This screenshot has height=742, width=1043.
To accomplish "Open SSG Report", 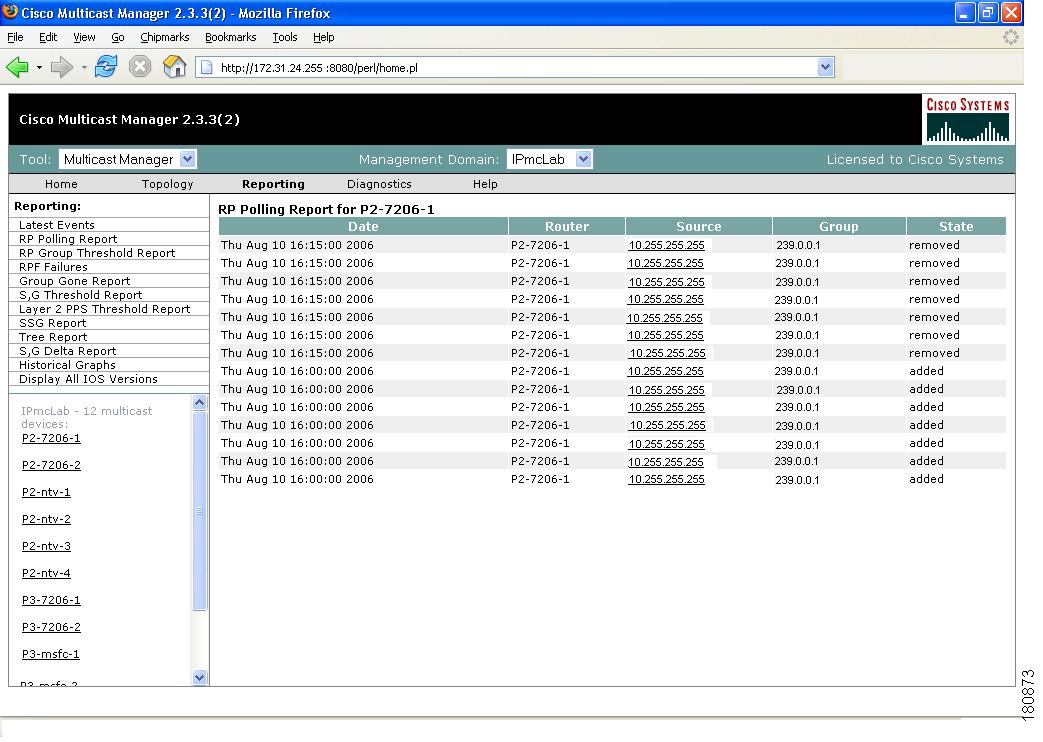I will click(x=53, y=323).
